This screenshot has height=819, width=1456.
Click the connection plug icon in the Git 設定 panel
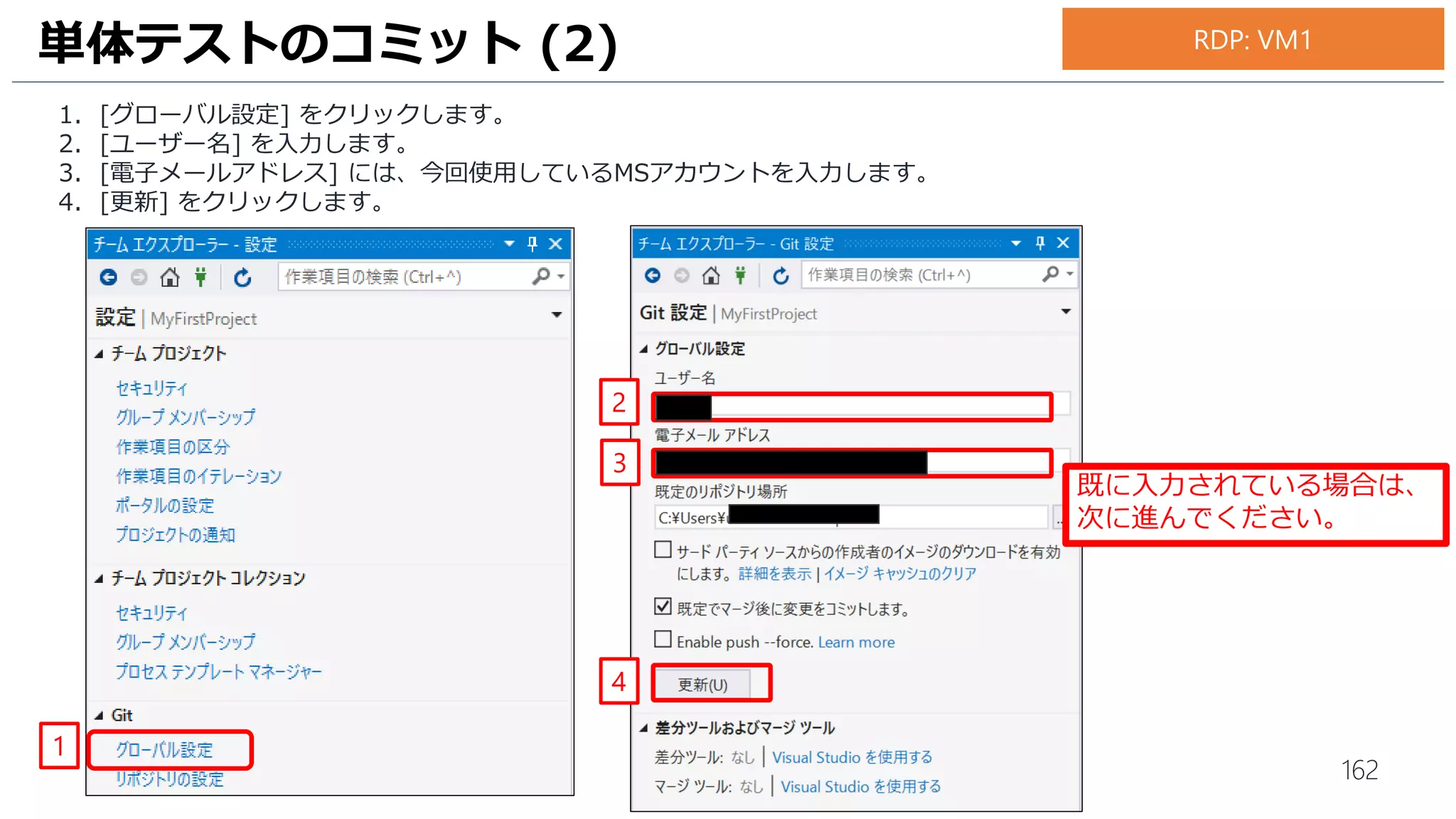pos(741,274)
